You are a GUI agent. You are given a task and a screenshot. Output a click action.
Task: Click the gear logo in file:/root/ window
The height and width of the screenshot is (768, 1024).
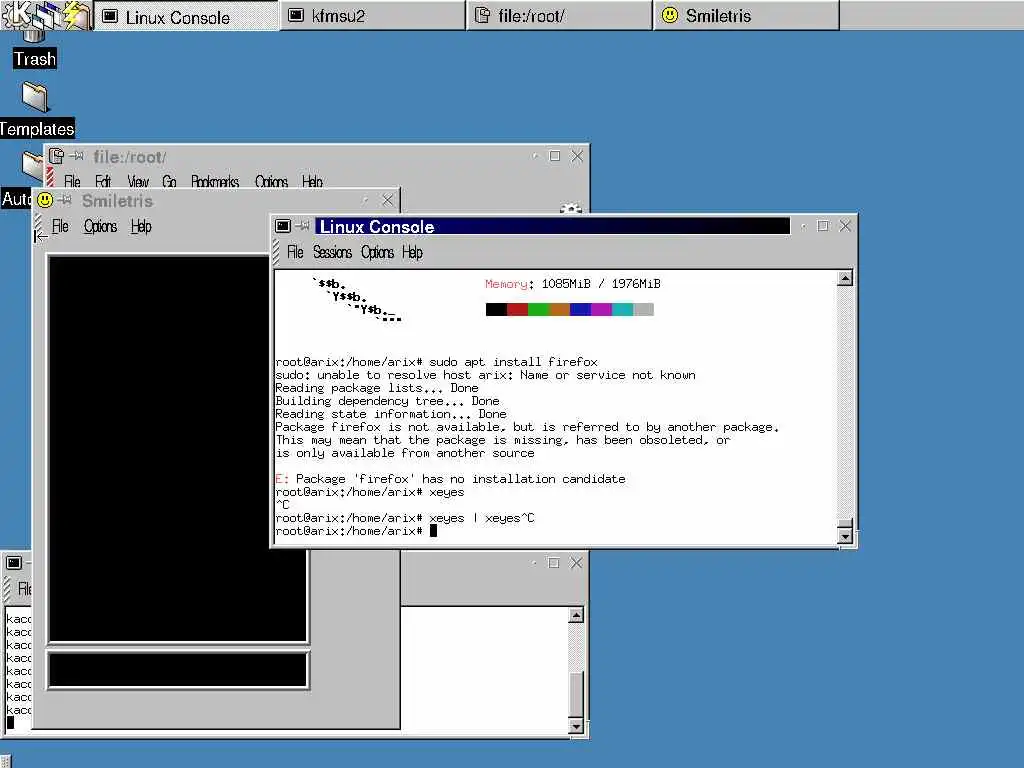click(571, 208)
